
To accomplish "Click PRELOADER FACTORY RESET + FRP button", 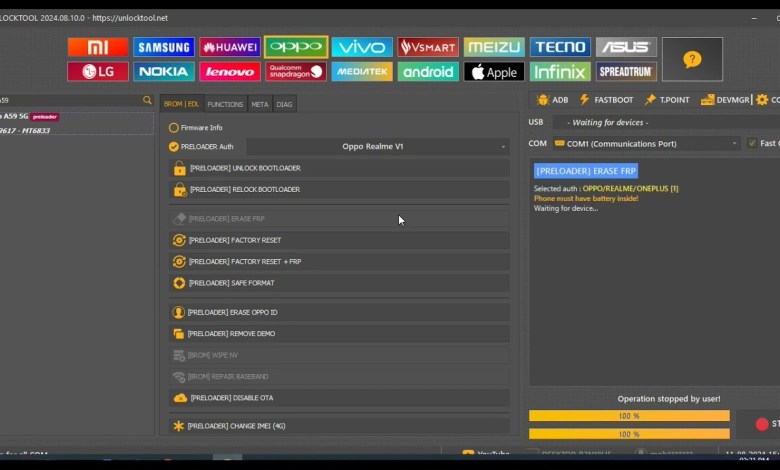I will [339, 261].
